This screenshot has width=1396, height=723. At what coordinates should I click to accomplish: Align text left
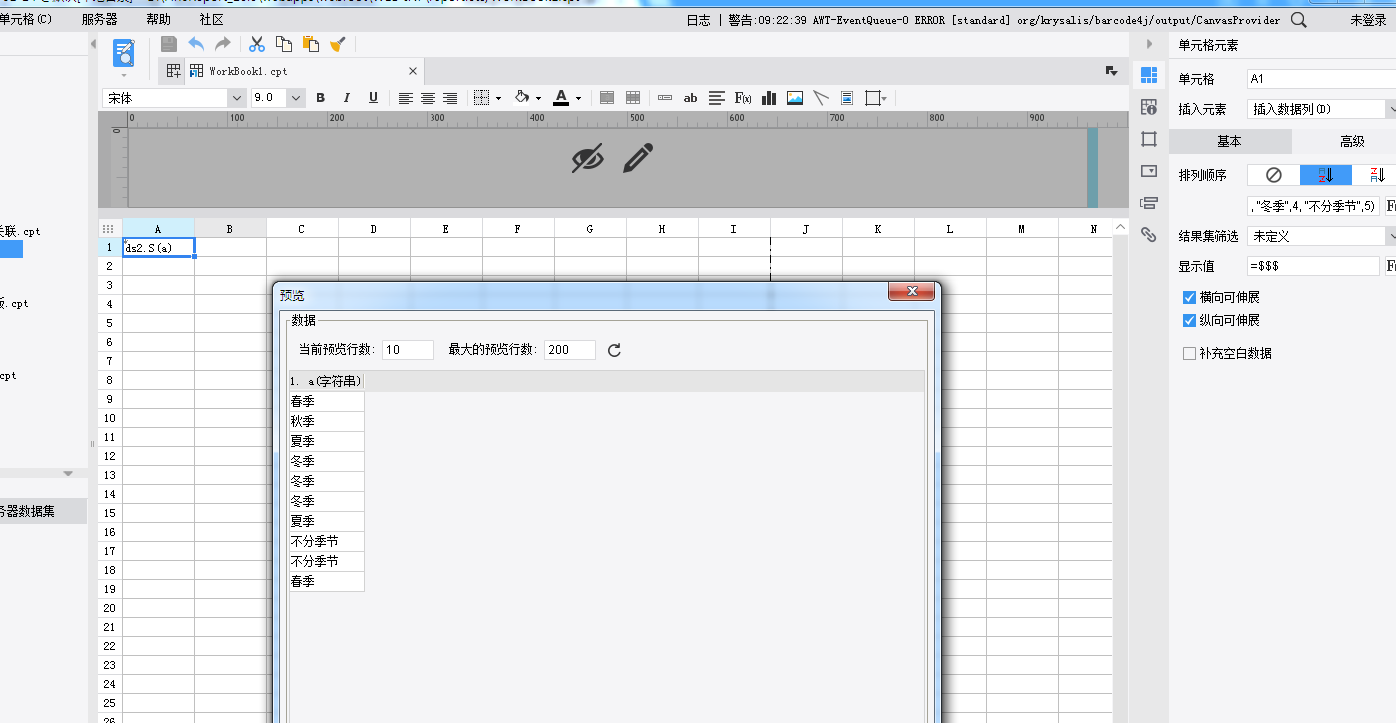click(406, 98)
